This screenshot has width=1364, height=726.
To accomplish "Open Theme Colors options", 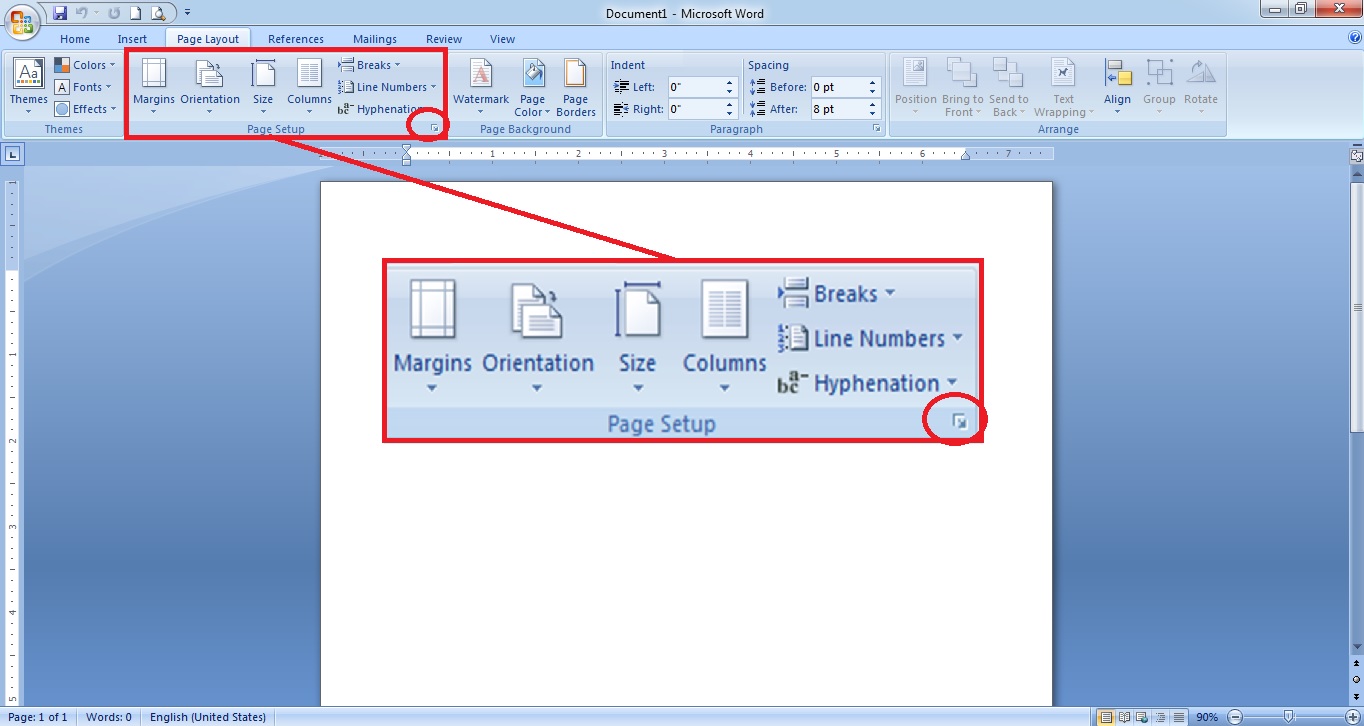I will click(x=85, y=64).
